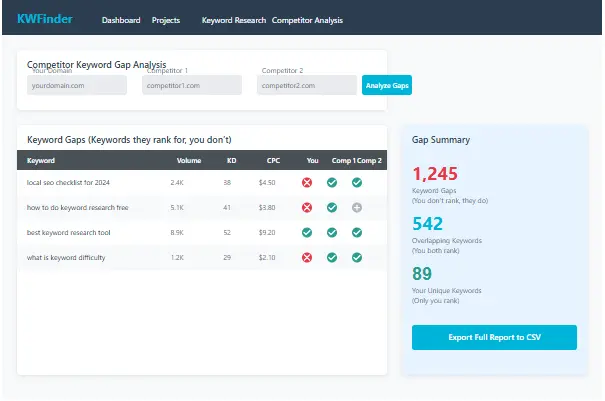605x401 pixels.
Task: Click the Gap Summary heading
Action: point(441,140)
